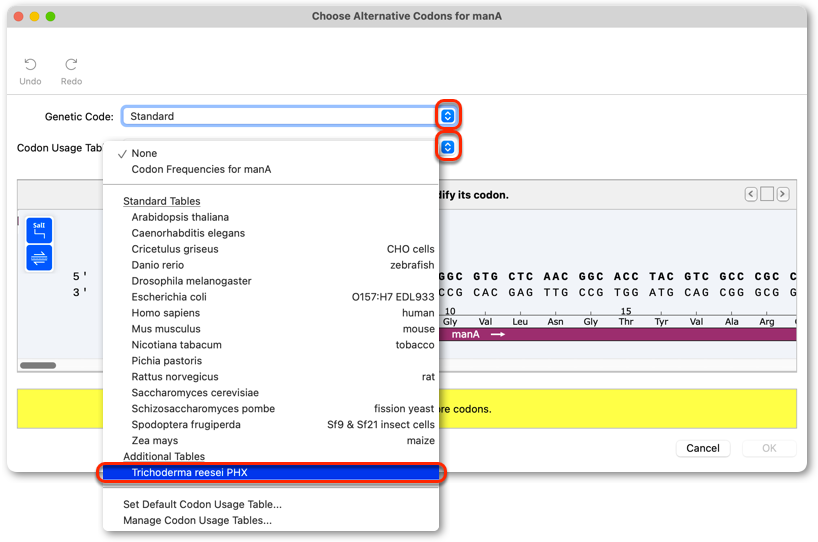Choose Danio rerio zebrafish table
818x542 pixels.
pos(271,265)
